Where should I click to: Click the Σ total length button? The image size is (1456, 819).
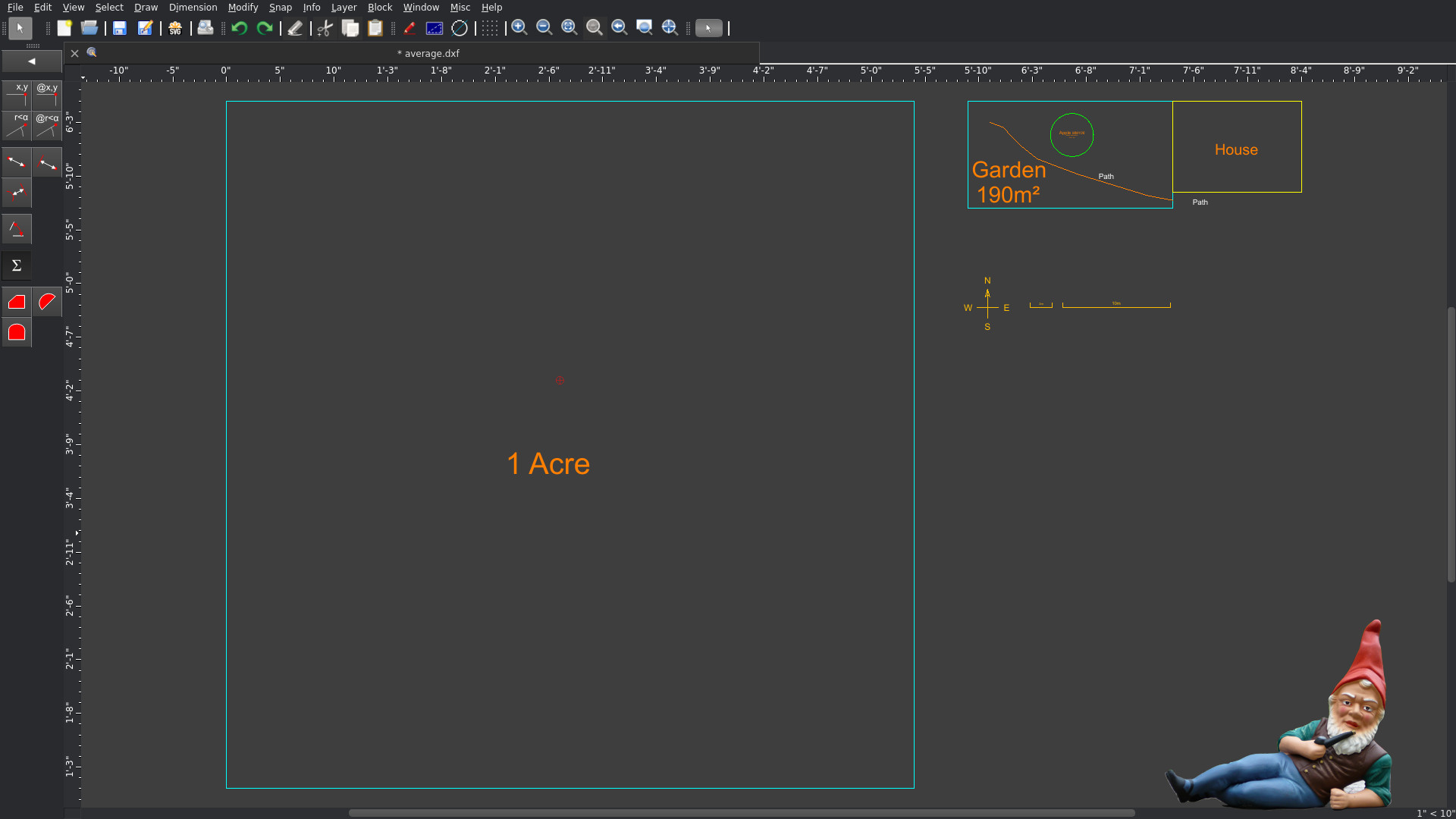(x=16, y=265)
